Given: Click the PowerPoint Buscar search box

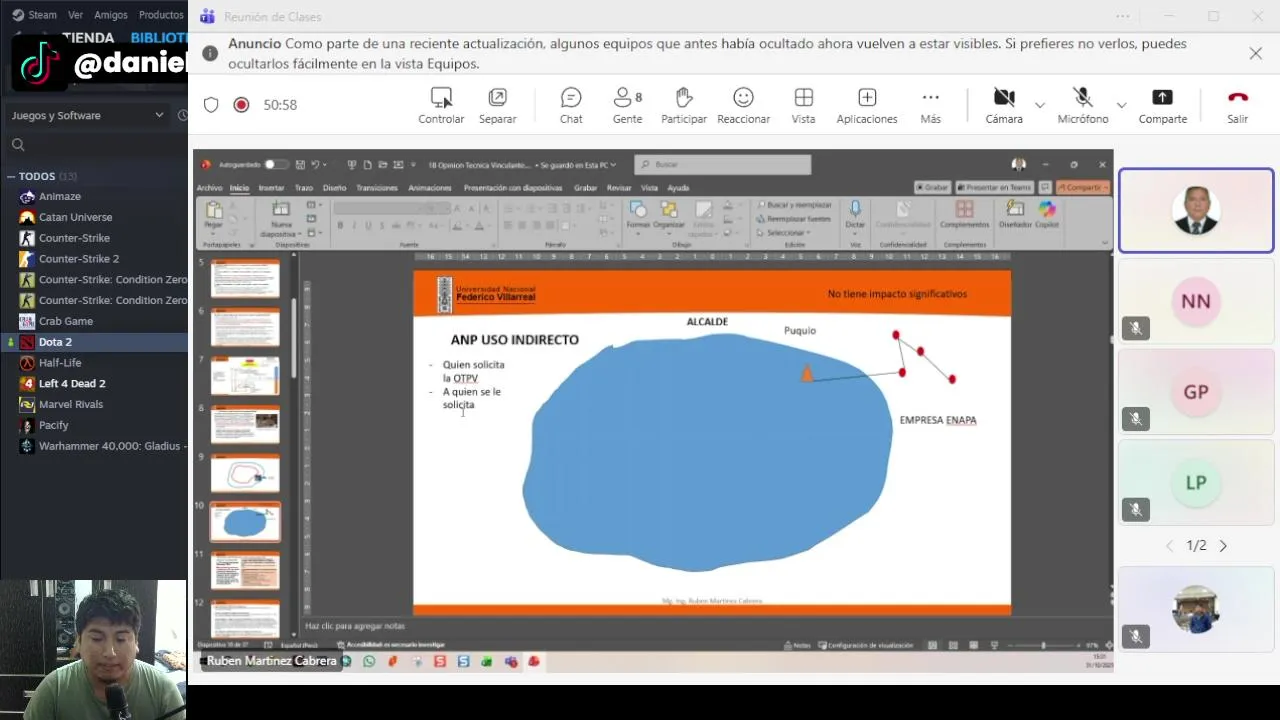Looking at the screenshot, I should tap(722, 165).
